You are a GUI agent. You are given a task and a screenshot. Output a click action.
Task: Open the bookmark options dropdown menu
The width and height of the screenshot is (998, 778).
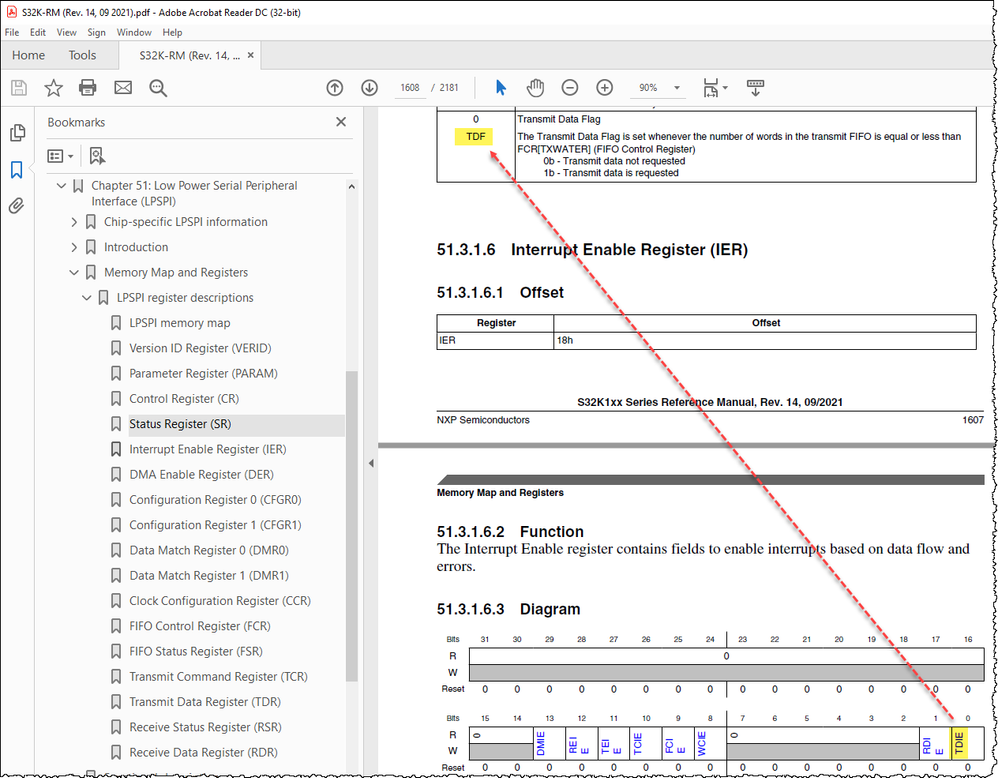[x=62, y=155]
